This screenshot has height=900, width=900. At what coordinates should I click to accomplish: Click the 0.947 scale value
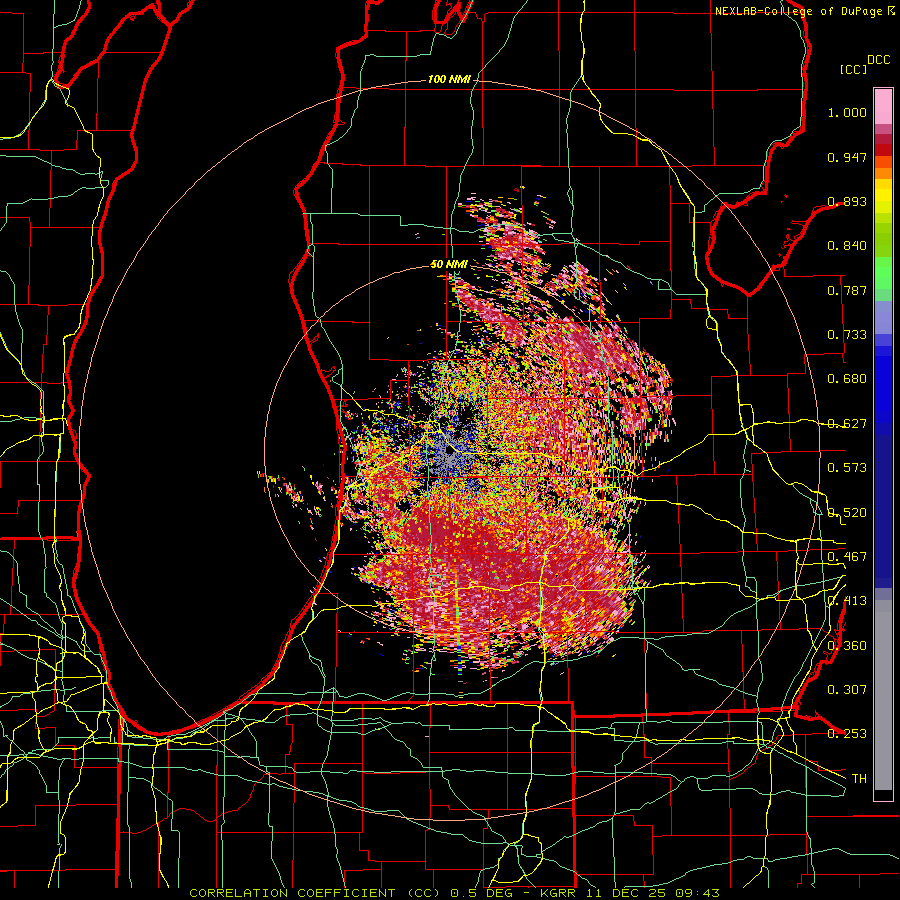click(847, 157)
